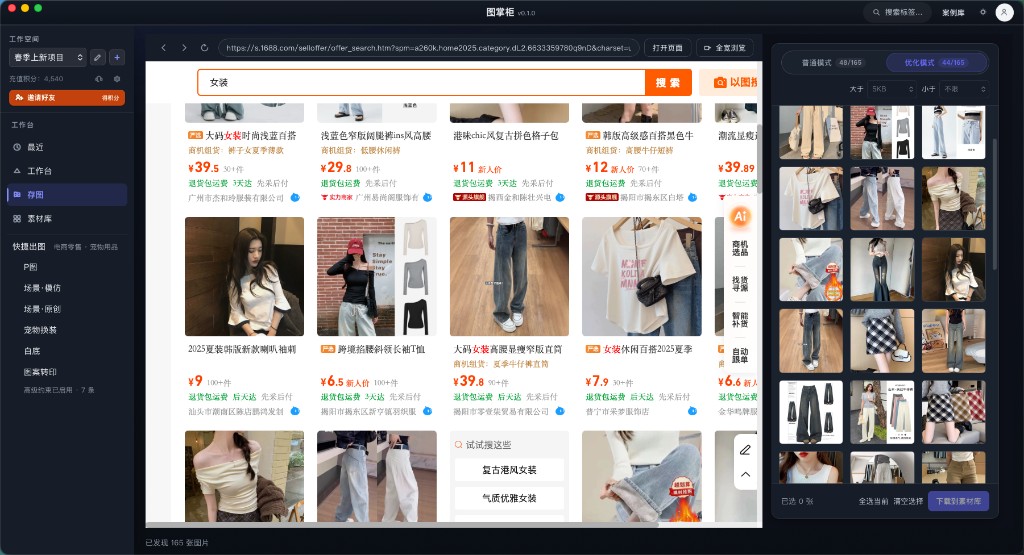Click the 气质优雅女装 search suggestion
1024x555 pixels.
tap(509, 498)
